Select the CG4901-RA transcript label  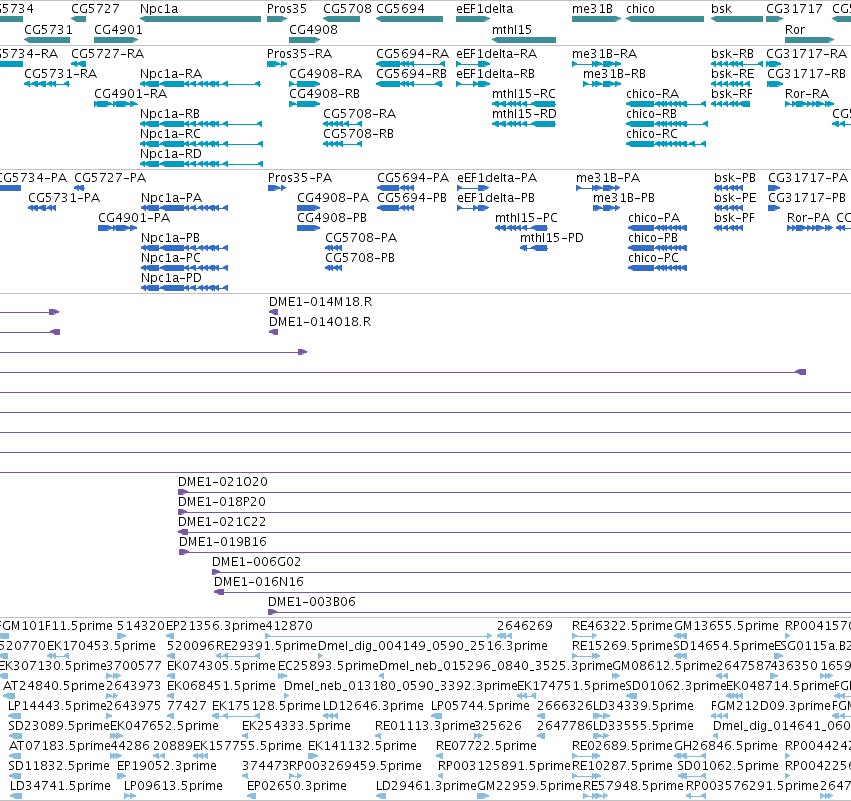131,94
